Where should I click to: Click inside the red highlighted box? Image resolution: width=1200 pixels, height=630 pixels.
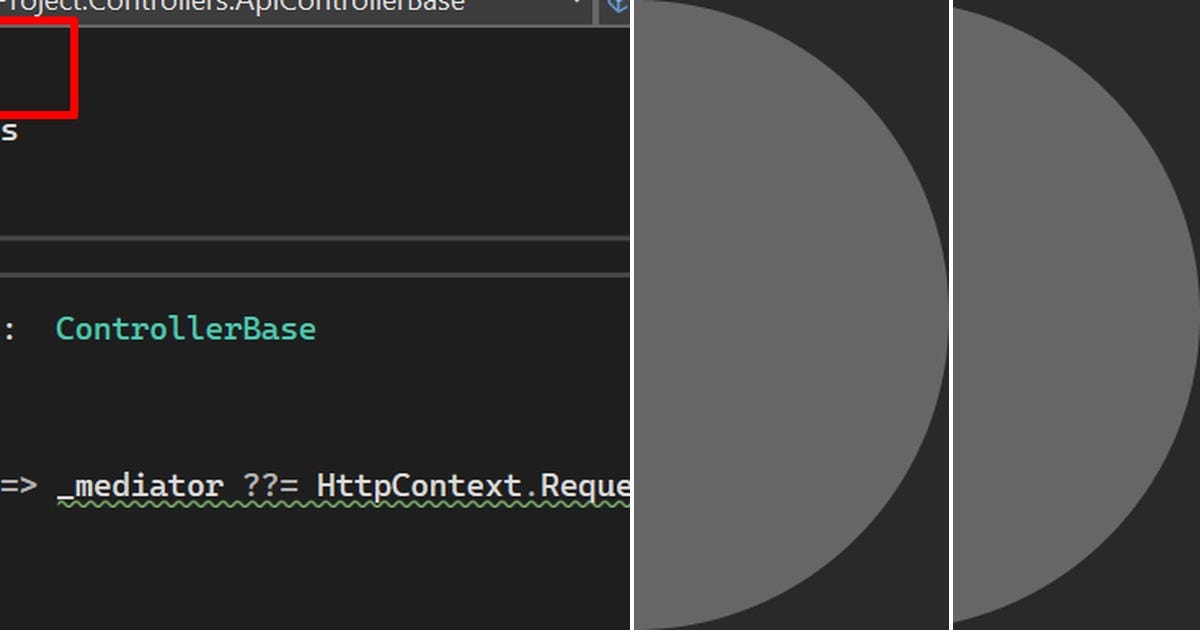tap(37, 66)
